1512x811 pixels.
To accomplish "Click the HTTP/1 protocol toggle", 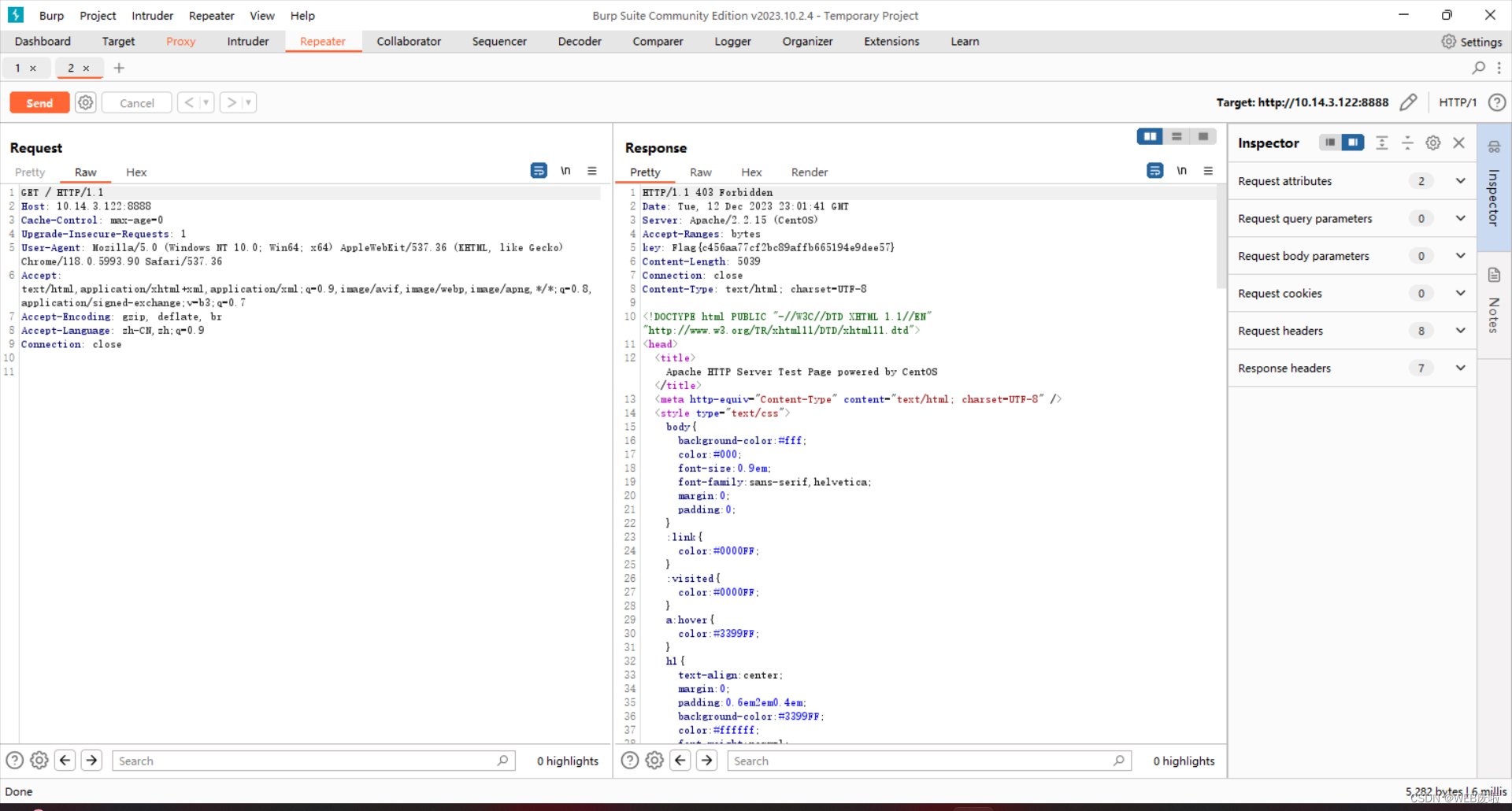I will (x=1458, y=102).
